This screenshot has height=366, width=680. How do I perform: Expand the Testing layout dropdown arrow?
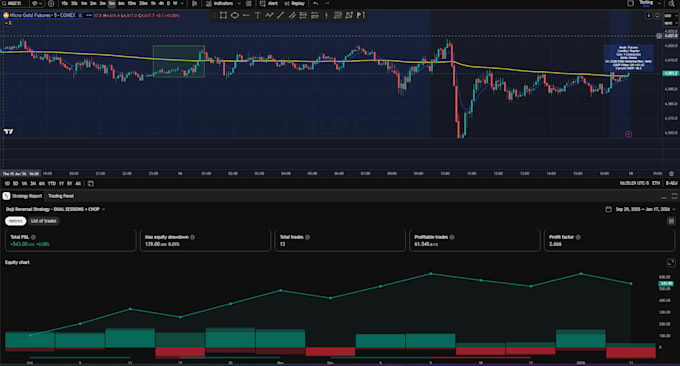(660, 3)
